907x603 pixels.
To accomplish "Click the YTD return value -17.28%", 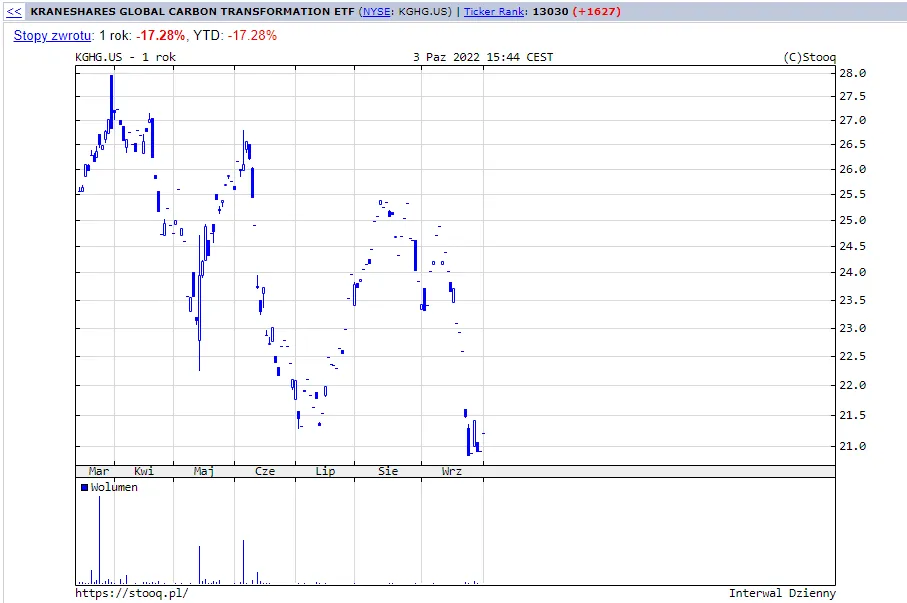I will tap(252, 35).
